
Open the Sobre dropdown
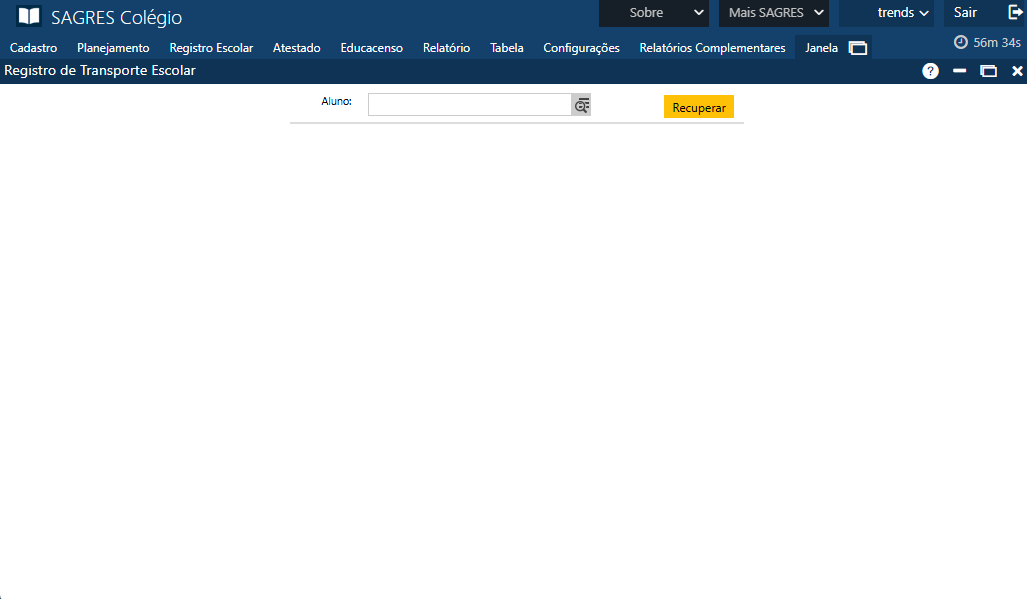[x=653, y=13]
